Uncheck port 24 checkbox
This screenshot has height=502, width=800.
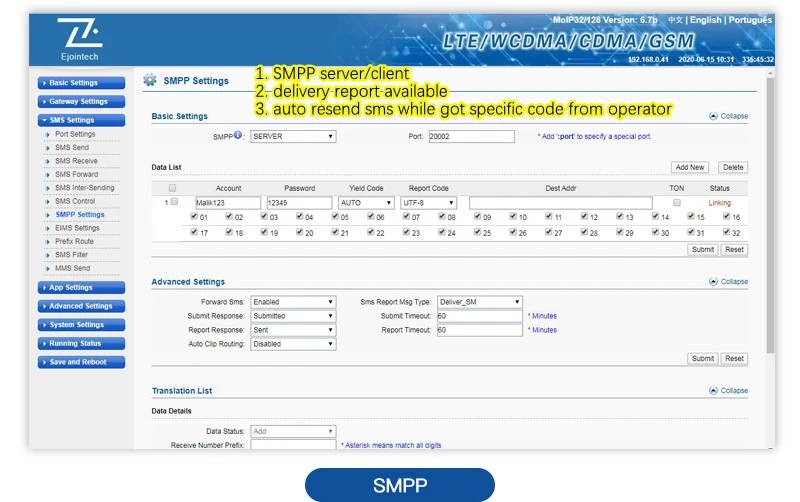click(442, 232)
